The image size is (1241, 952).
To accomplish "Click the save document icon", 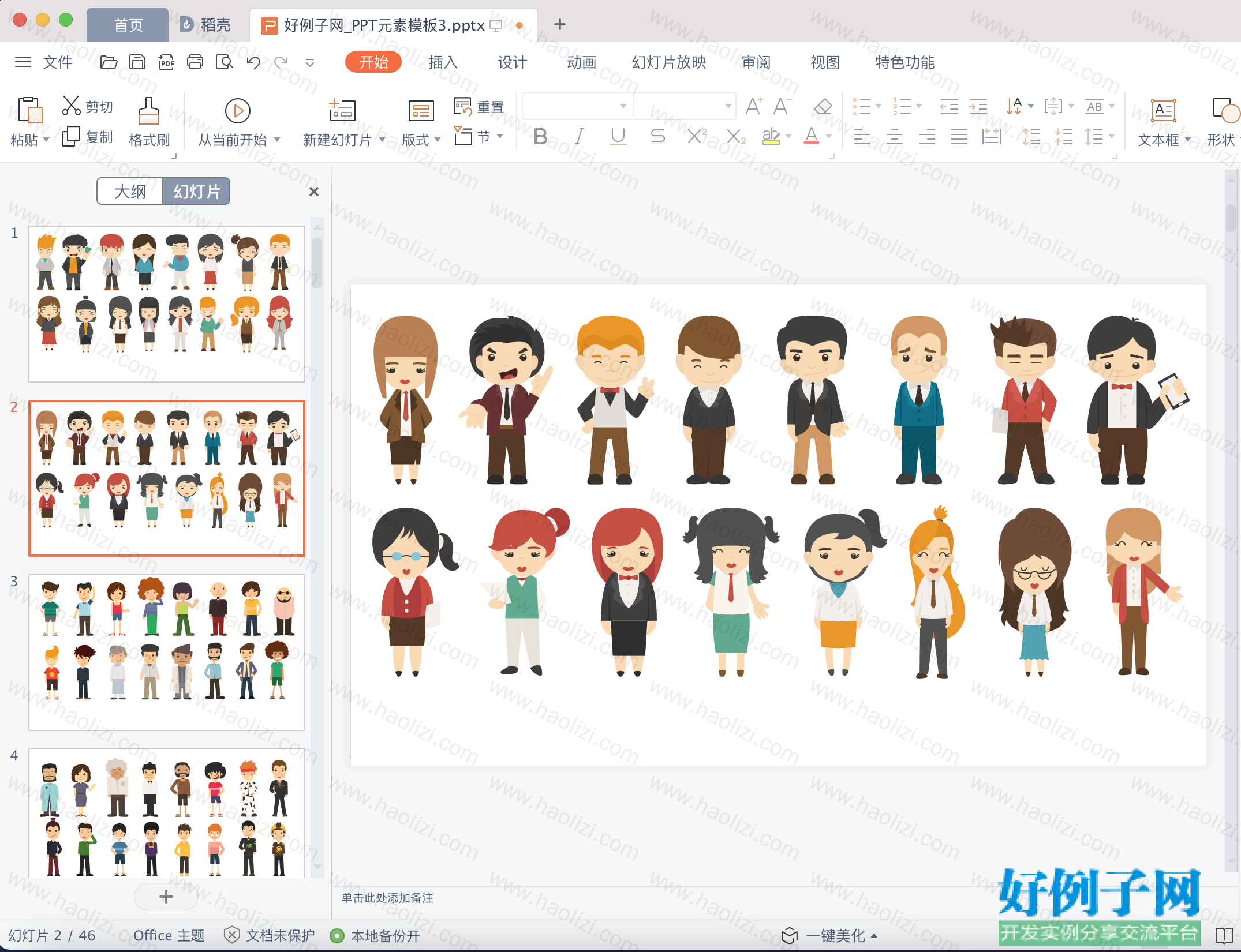I will (137, 62).
